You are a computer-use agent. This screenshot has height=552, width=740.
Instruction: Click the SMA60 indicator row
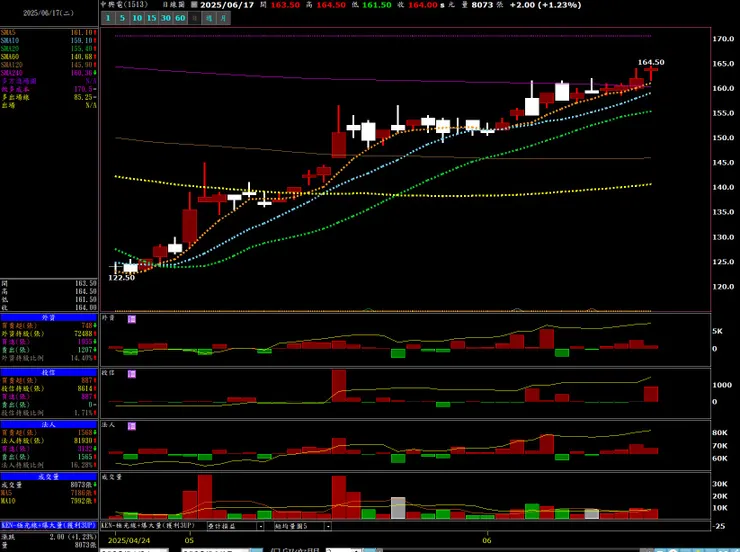[x=49, y=57]
